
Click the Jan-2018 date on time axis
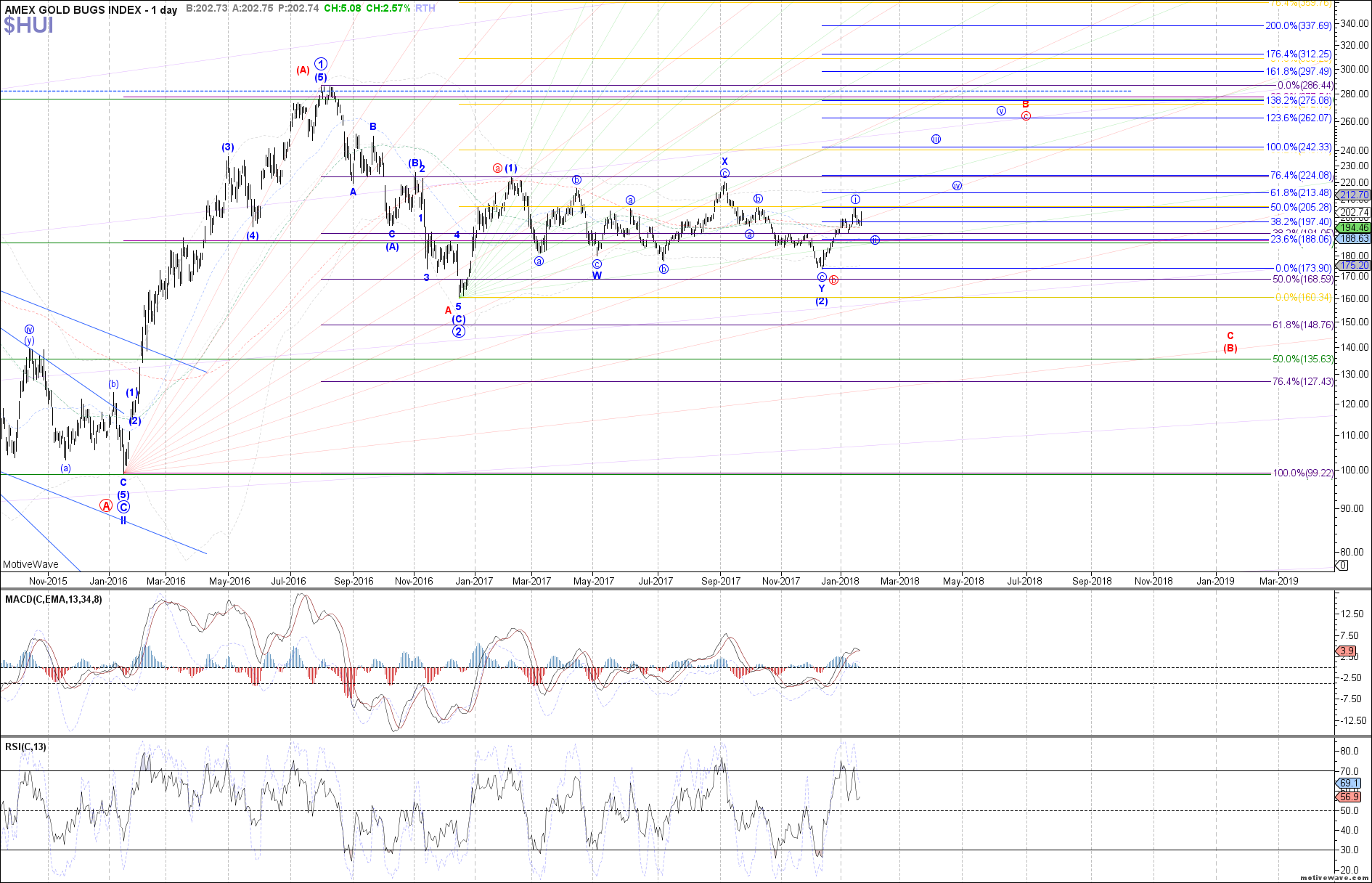pos(841,581)
